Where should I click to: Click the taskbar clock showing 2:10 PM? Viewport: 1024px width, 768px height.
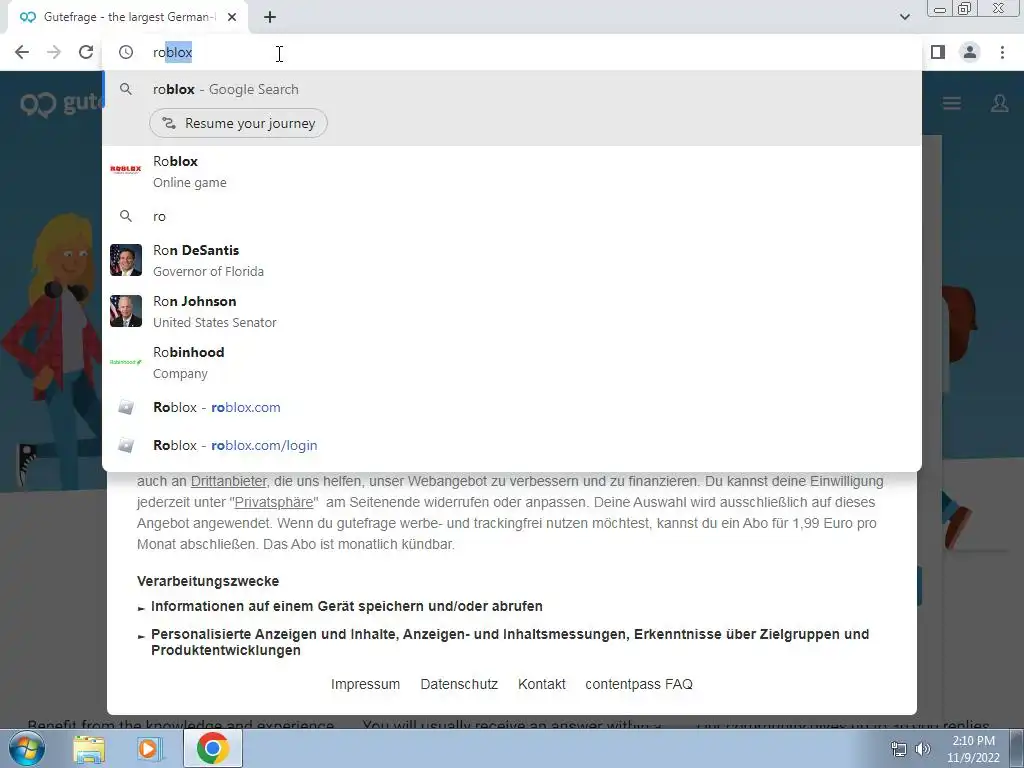[973, 749]
